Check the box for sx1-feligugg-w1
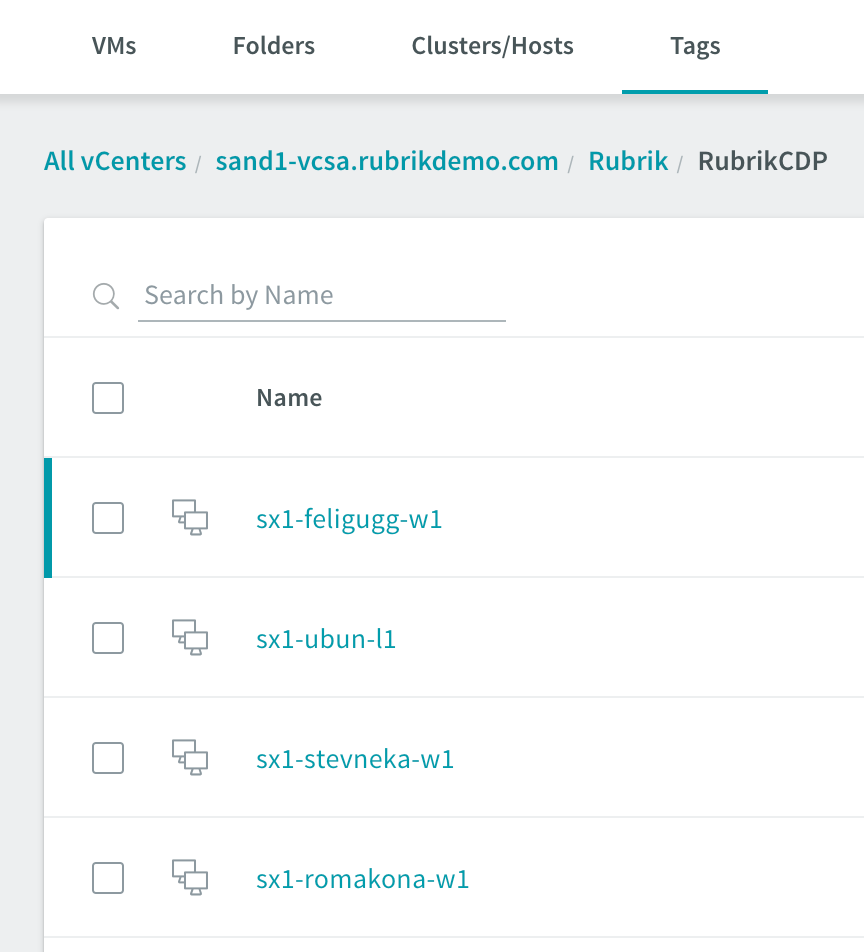Screen dimensions: 864x952 coord(108,518)
